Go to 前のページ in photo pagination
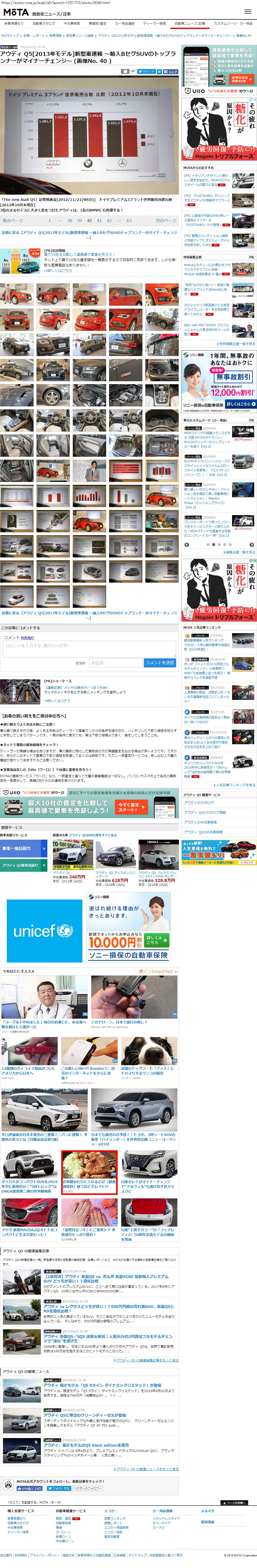The image size is (257, 1568). tap(13, 221)
